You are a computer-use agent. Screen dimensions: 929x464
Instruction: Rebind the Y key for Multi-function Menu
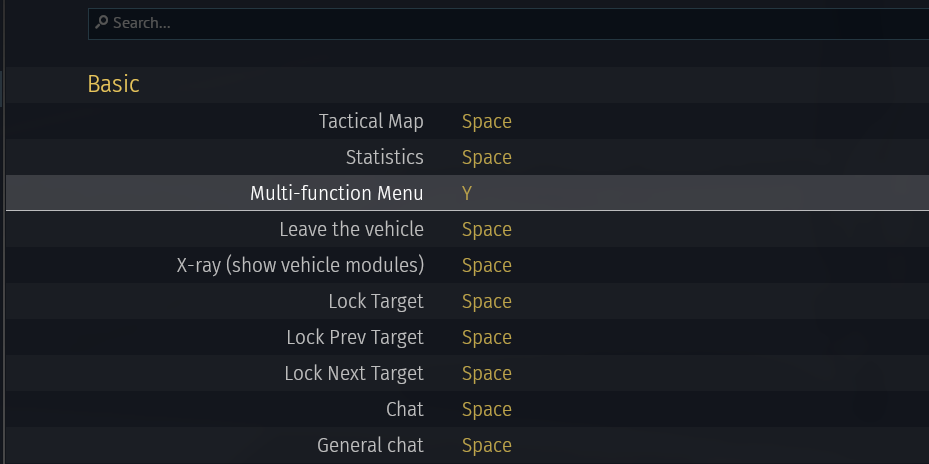coord(467,193)
